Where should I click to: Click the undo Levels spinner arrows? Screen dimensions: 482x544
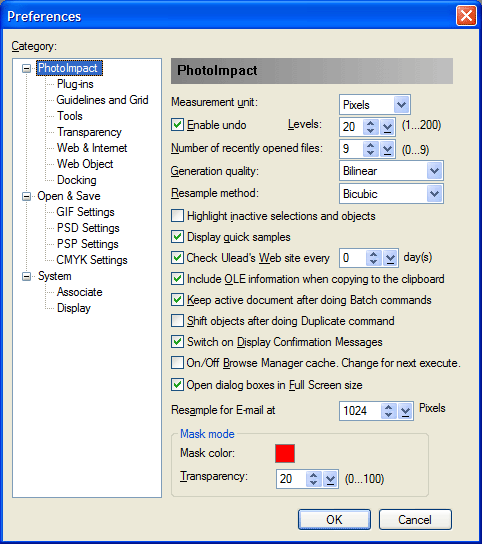pyautogui.click(x=370, y=127)
